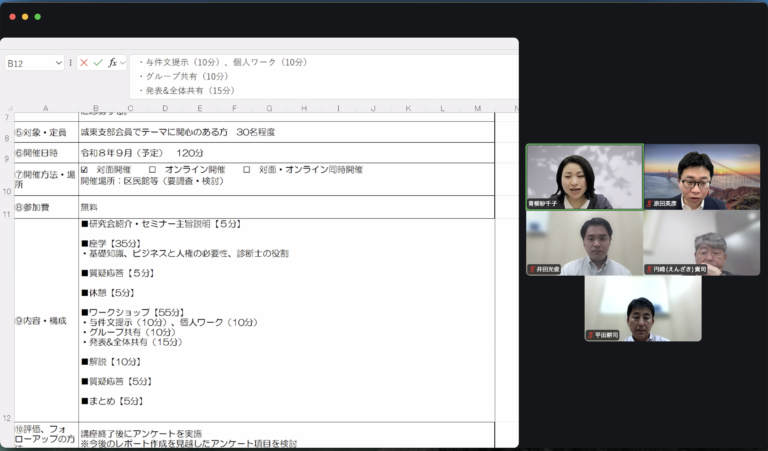Click the cell labeled ⑩評価、フォローアップの方法

pyautogui.click(x=47, y=435)
